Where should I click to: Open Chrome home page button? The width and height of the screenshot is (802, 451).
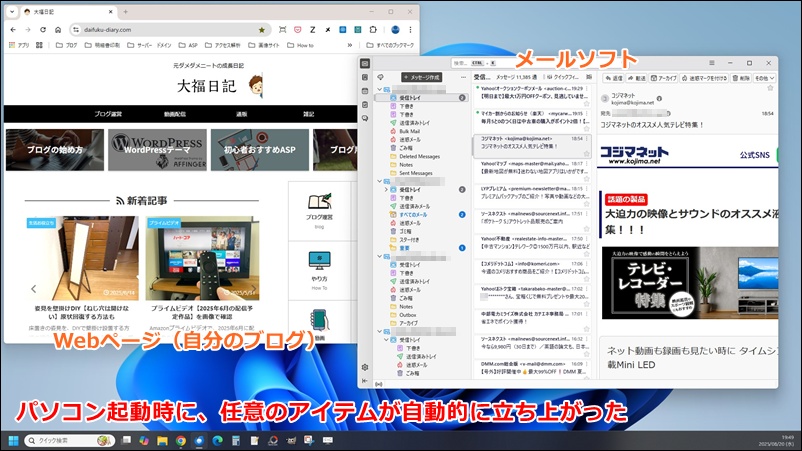click(x=58, y=30)
